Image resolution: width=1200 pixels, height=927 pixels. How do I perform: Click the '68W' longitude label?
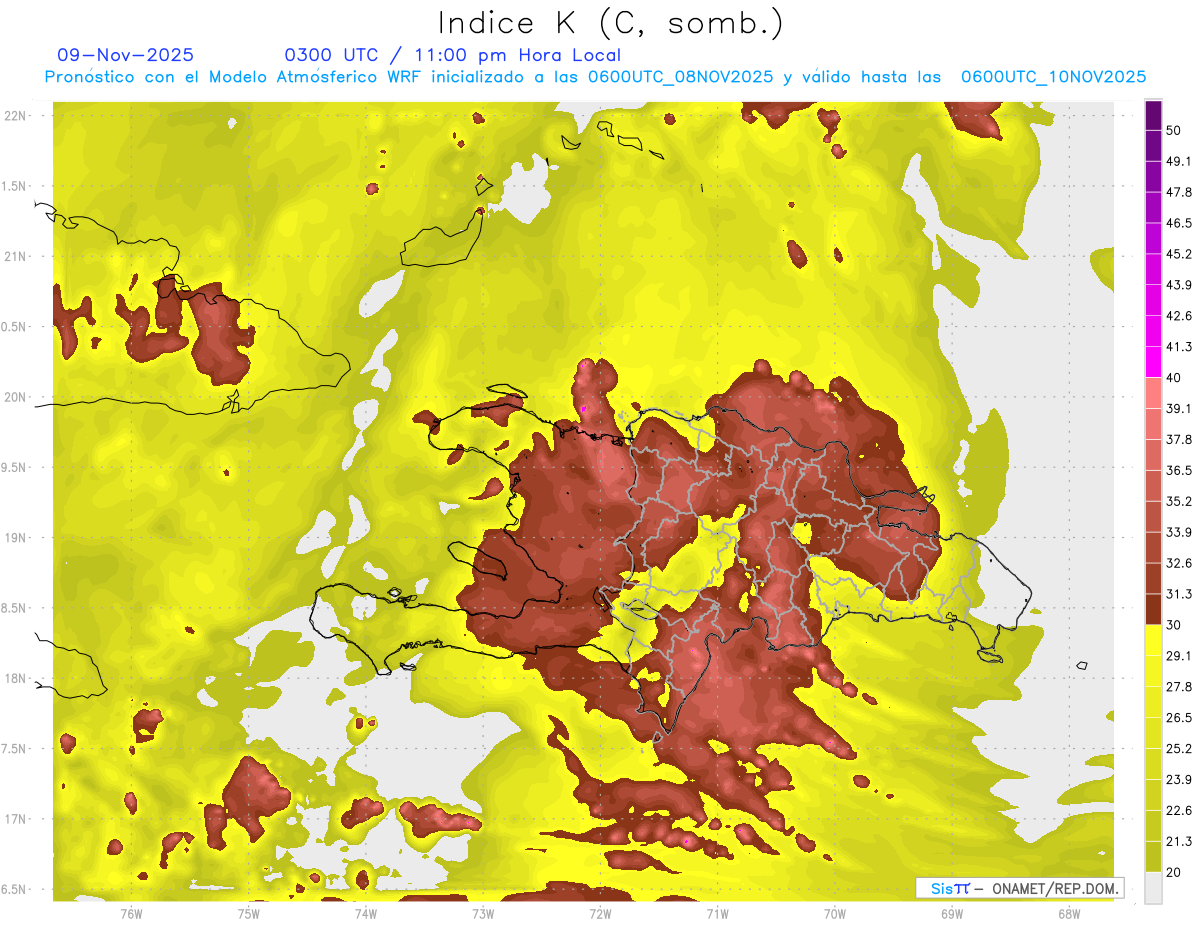coord(1068,913)
